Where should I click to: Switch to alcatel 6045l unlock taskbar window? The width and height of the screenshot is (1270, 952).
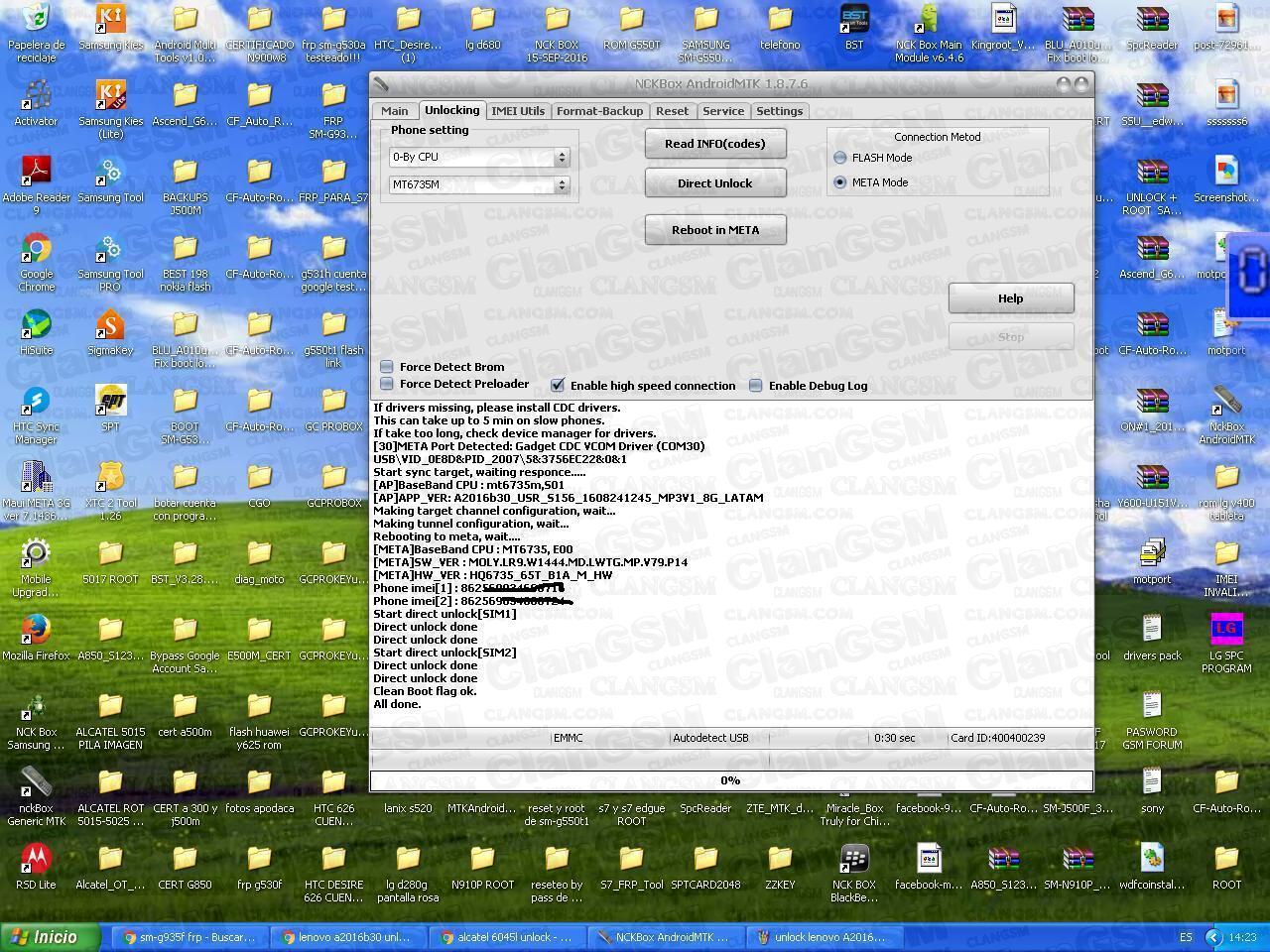tap(504, 937)
